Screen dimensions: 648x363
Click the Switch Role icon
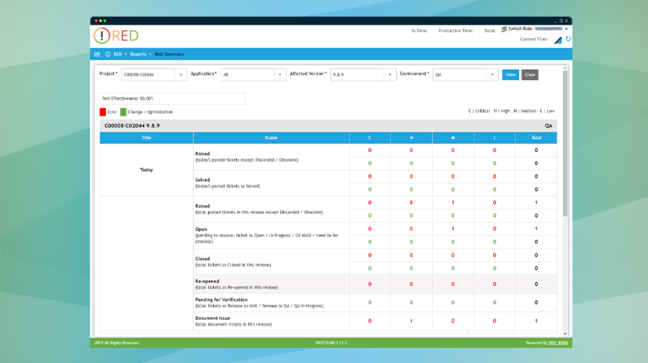504,29
